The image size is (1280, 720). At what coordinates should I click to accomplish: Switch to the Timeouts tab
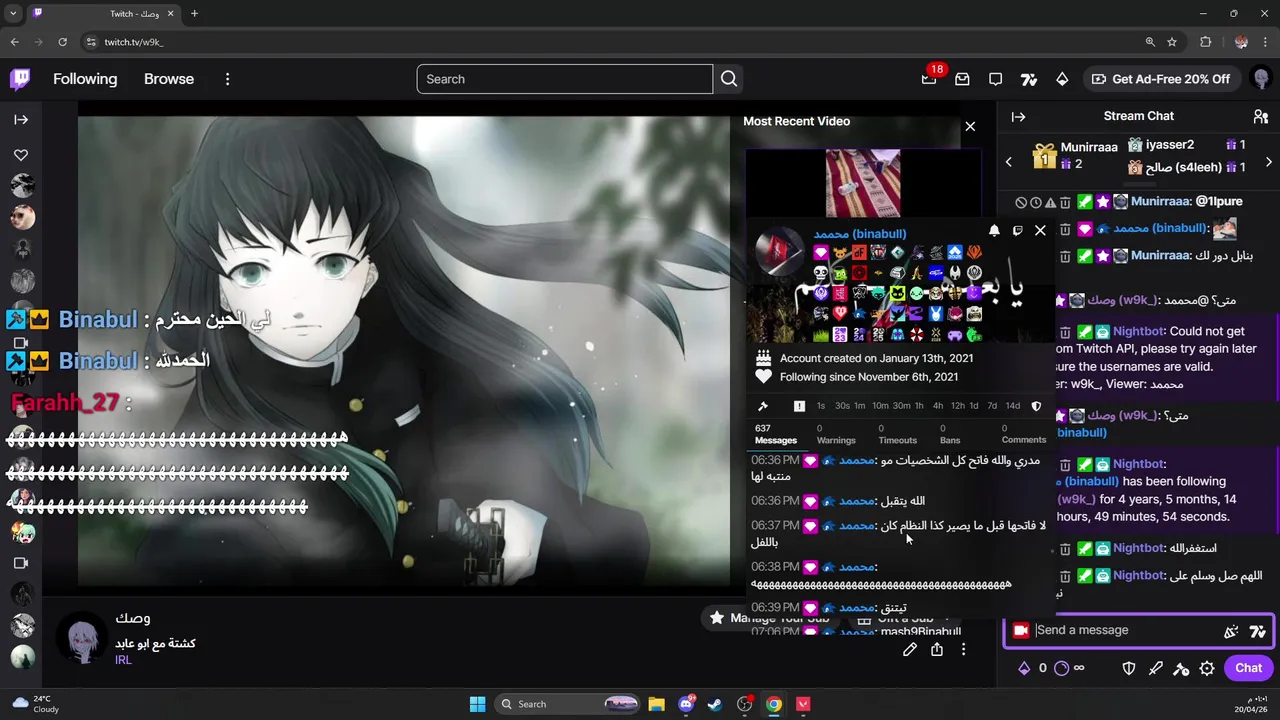pyautogui.click(x=897, y=434)
